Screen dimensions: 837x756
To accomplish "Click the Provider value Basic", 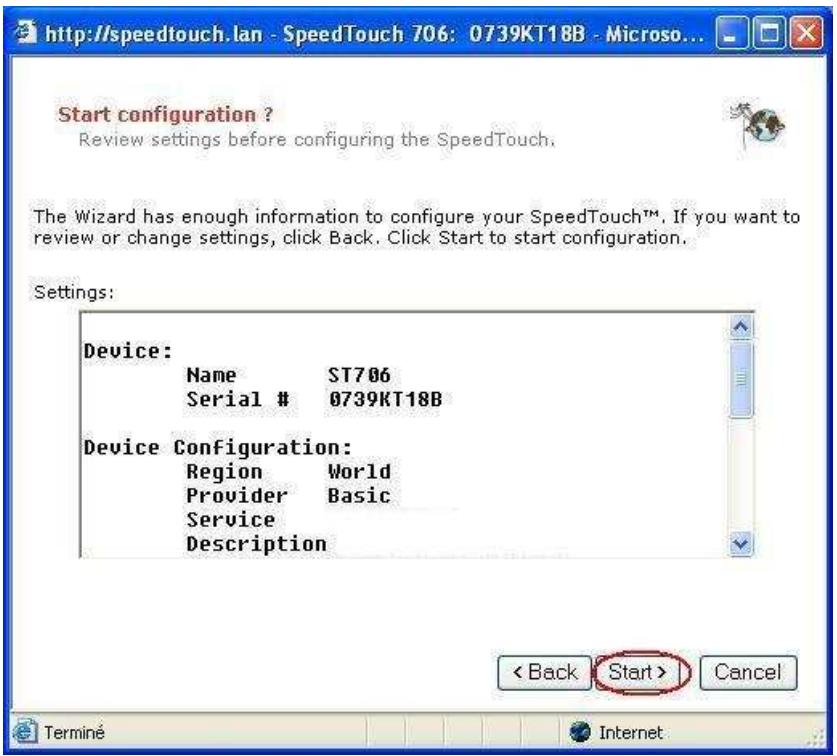I will [359, 496].
